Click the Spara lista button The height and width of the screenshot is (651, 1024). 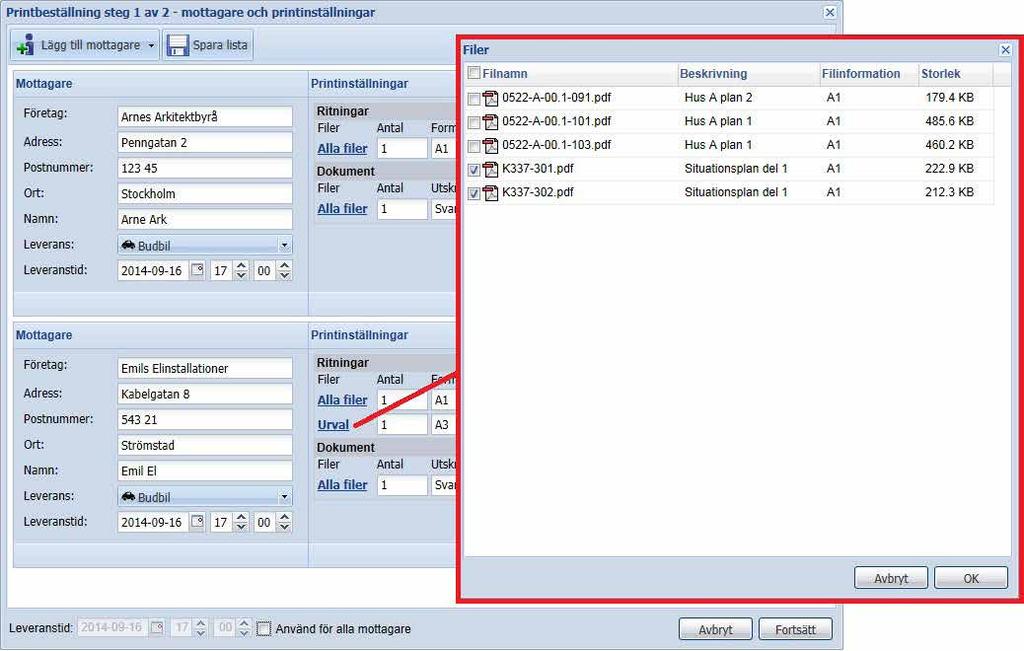[208, 45]
